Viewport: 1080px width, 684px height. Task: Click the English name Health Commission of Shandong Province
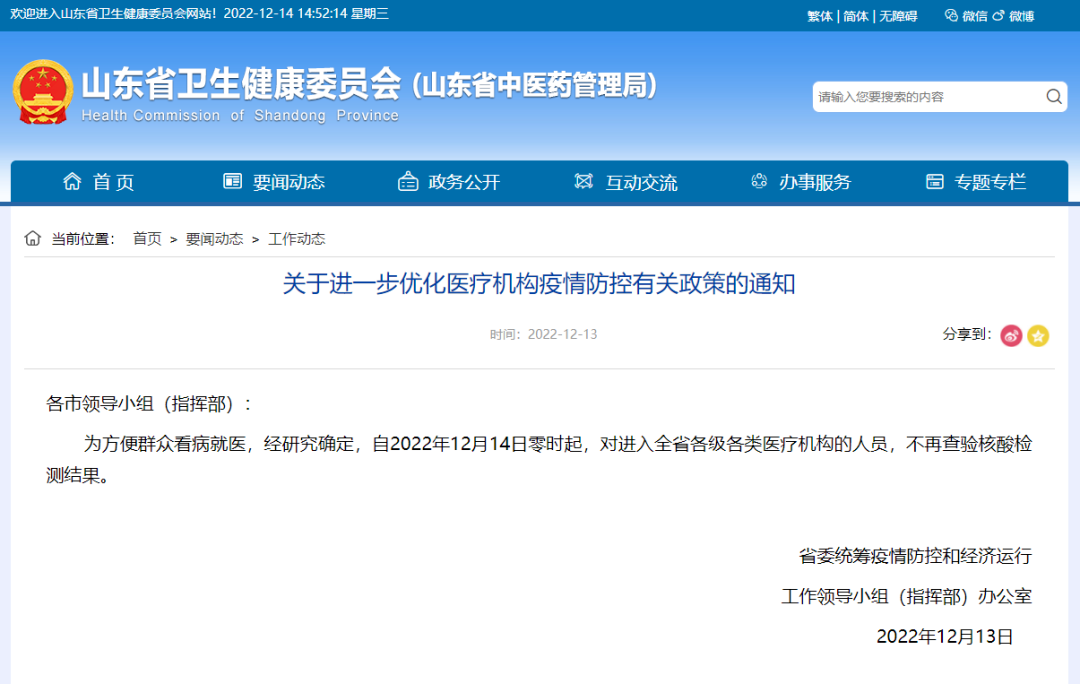(x=240, y=115)
